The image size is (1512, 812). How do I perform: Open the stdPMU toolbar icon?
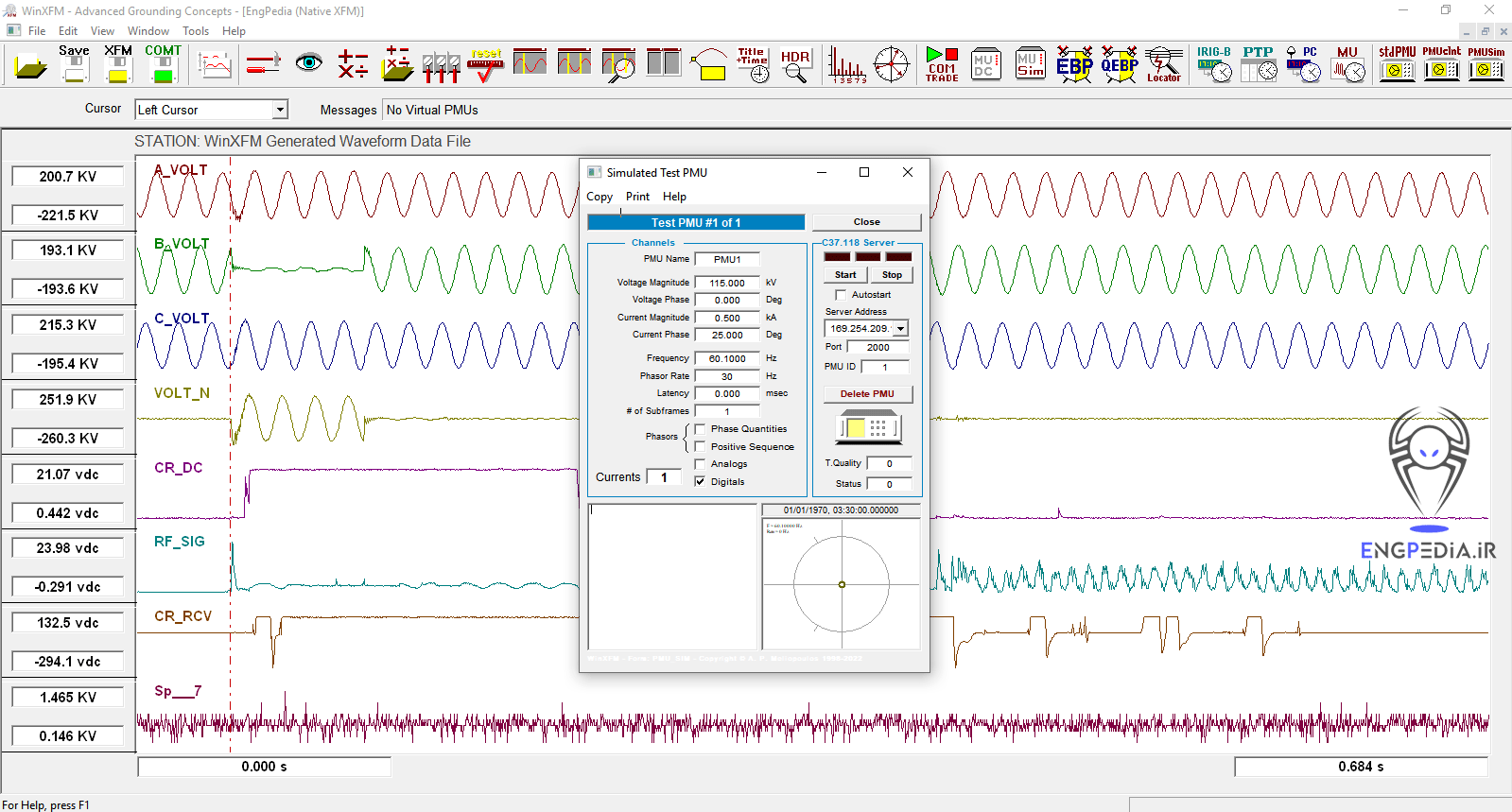coord(1398,65)
